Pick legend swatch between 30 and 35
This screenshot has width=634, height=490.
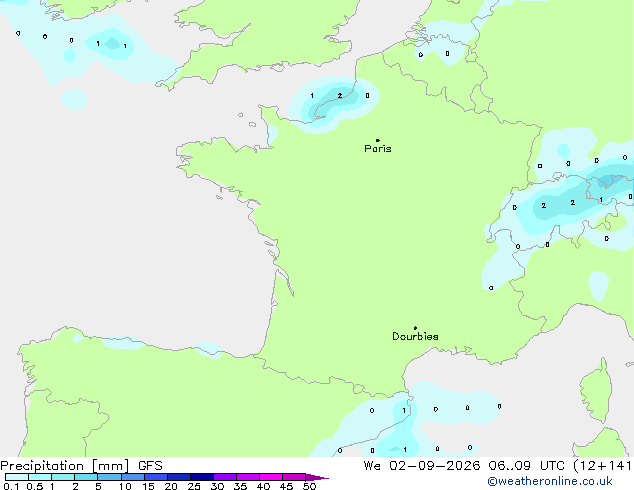[225, 477]
